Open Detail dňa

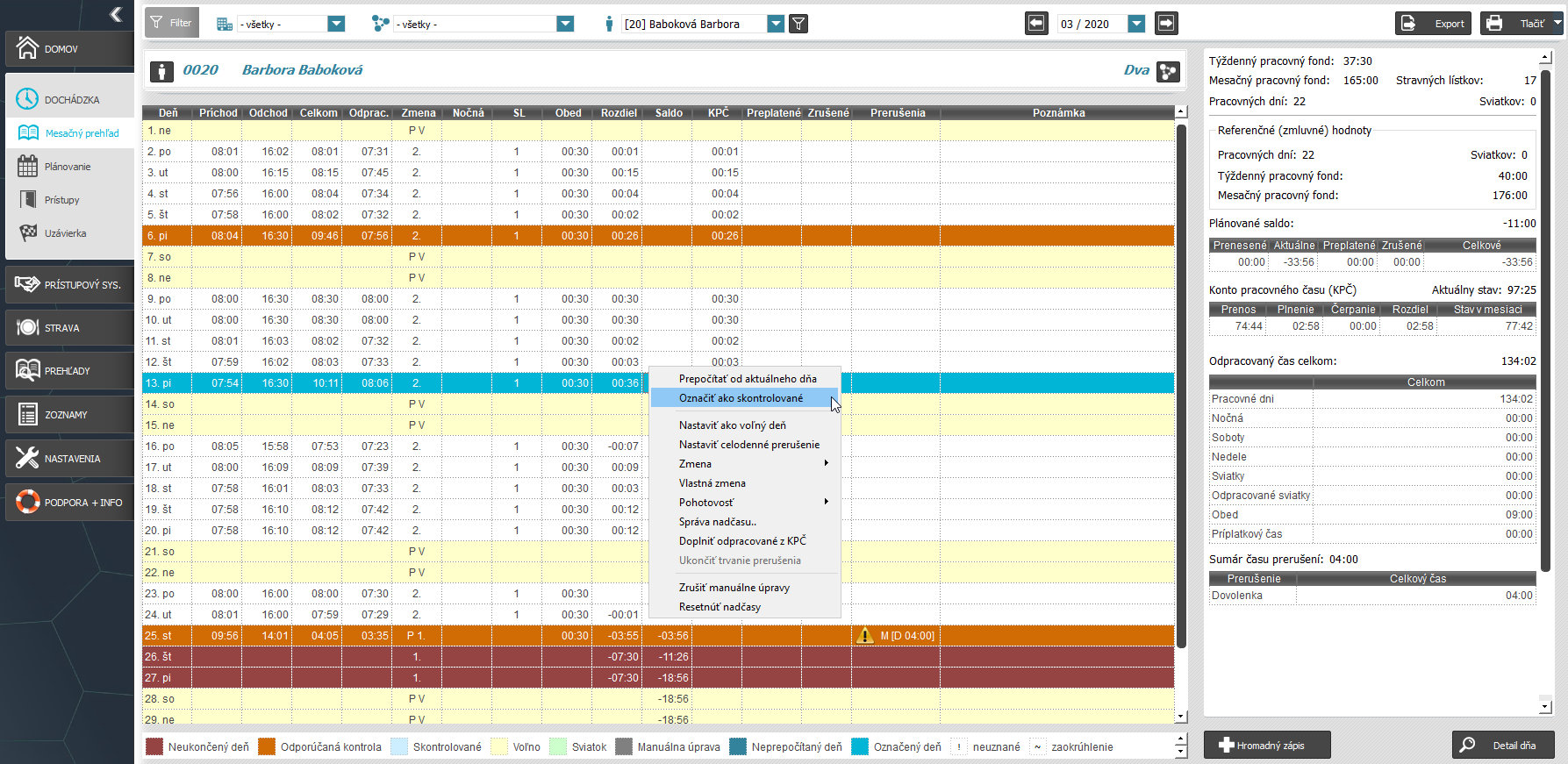pyautogui.click(x=1503, y=745)
